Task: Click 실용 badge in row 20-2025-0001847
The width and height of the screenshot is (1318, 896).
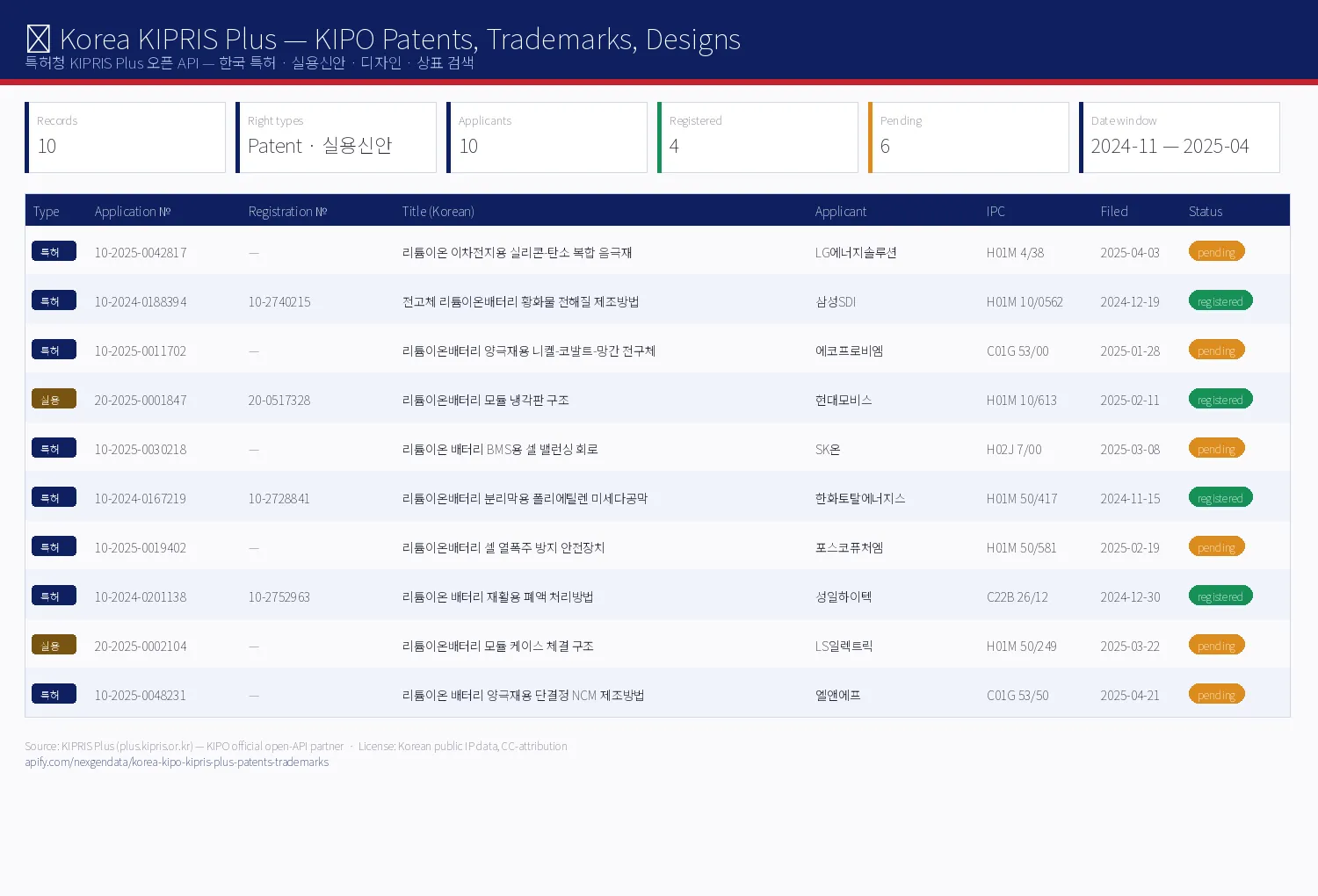Action: (54, 399)
